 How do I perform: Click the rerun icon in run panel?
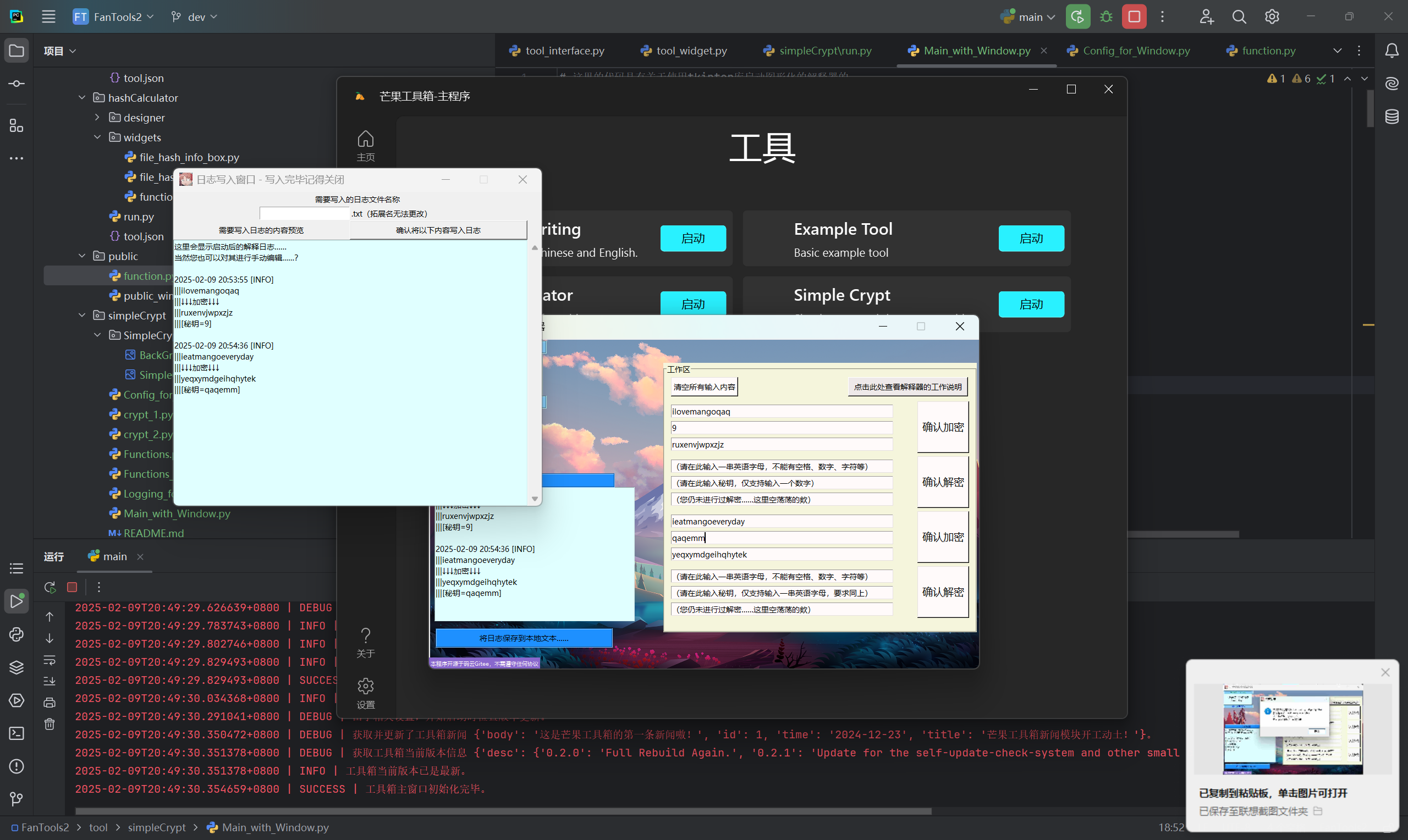coord(50,587)
